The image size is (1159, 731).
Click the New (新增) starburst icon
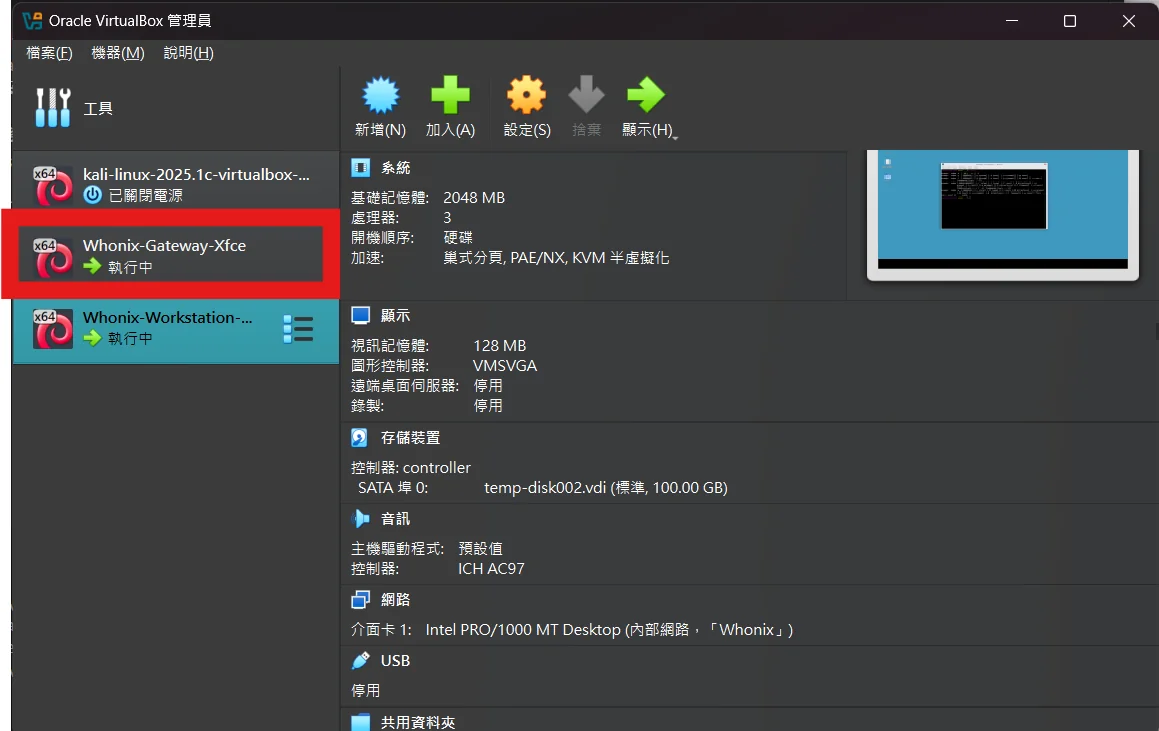380,96
